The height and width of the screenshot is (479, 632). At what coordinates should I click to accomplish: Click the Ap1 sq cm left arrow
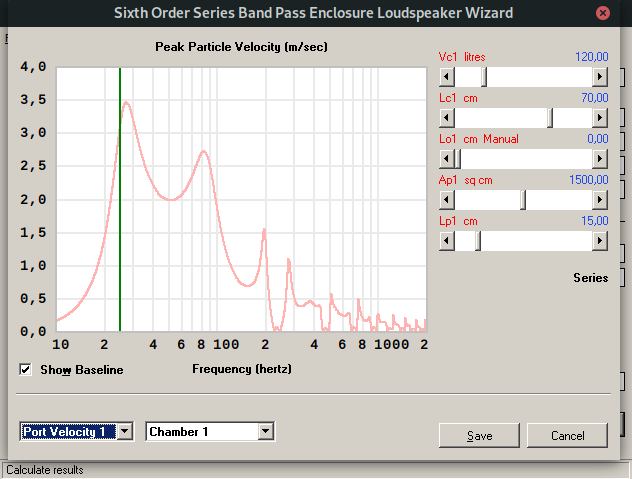[x=447, y=200]
